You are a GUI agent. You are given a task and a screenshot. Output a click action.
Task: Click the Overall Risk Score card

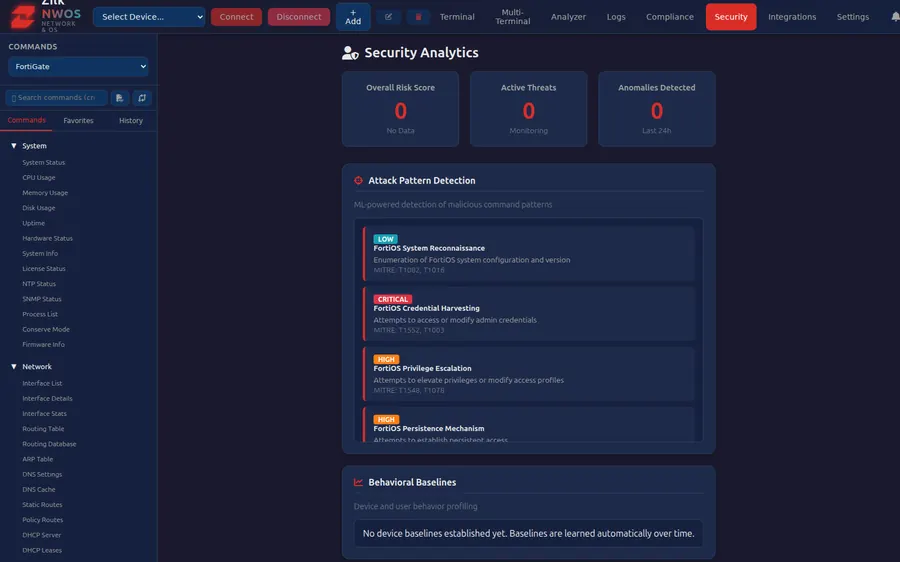pyautogui.click(x=401, y=109)
